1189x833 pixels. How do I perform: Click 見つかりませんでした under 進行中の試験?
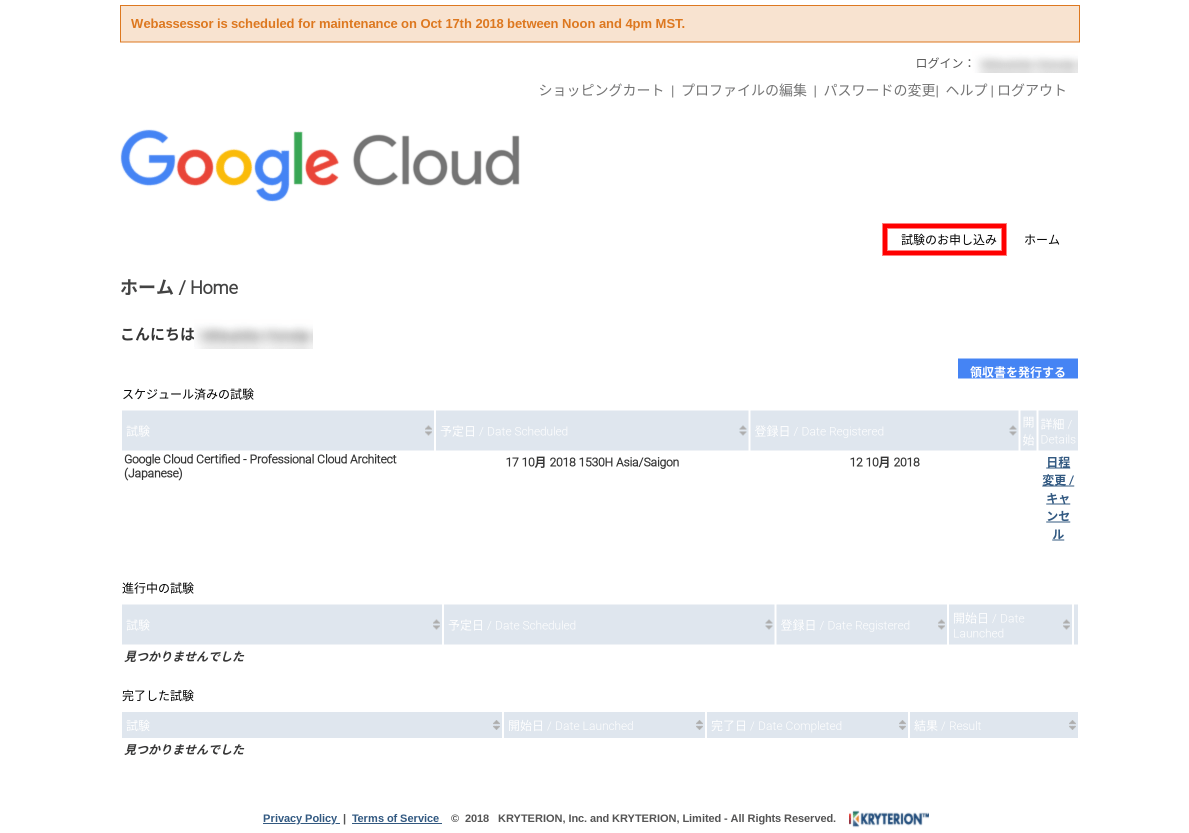point(184,656)
